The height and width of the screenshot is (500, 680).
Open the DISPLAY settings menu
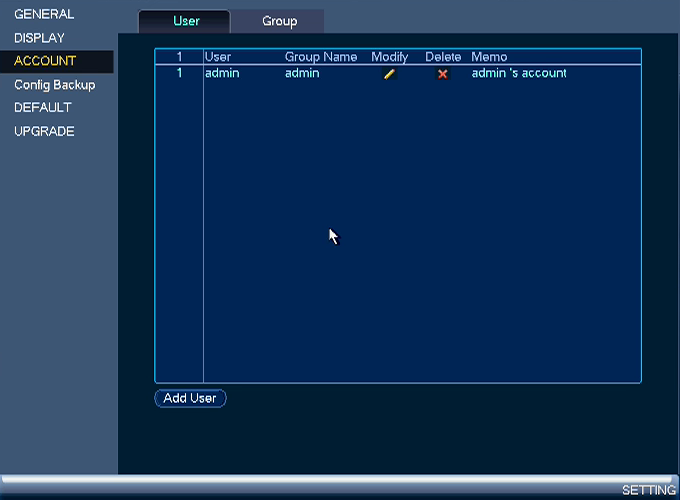click(39, 38)
